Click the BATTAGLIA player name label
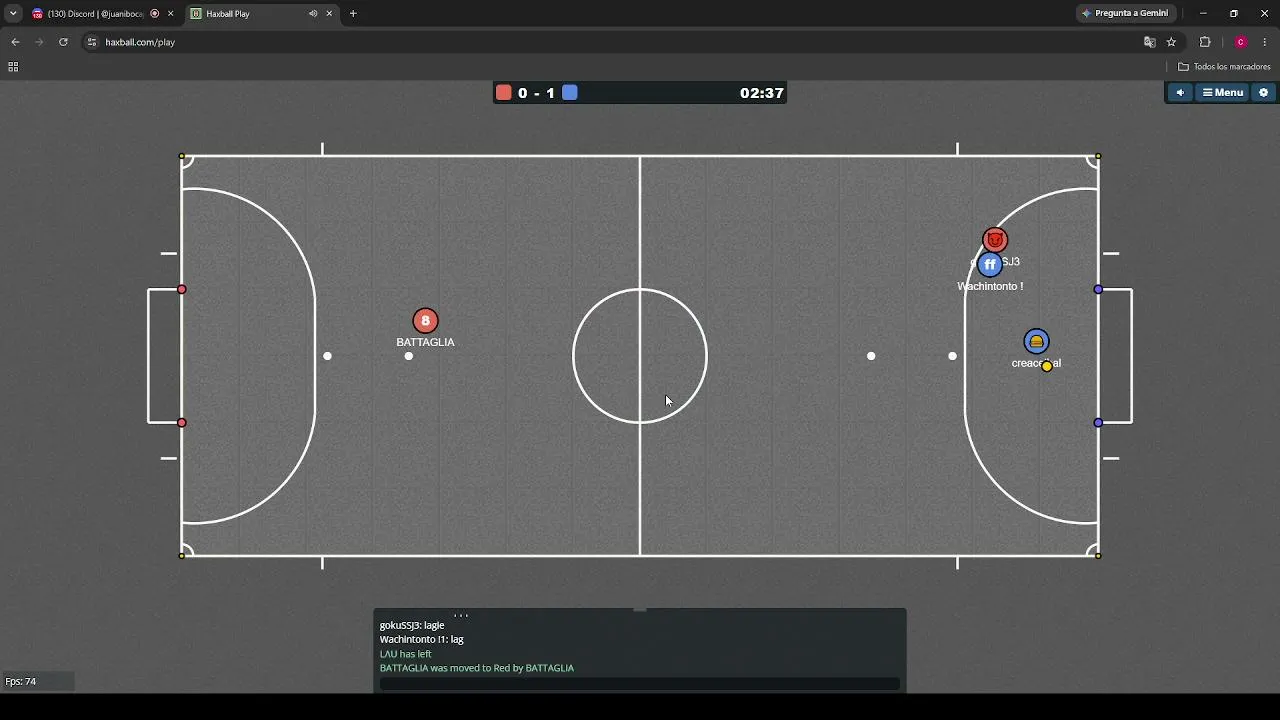This screenshot has width=1280, height=720. (x=425, y=342)
